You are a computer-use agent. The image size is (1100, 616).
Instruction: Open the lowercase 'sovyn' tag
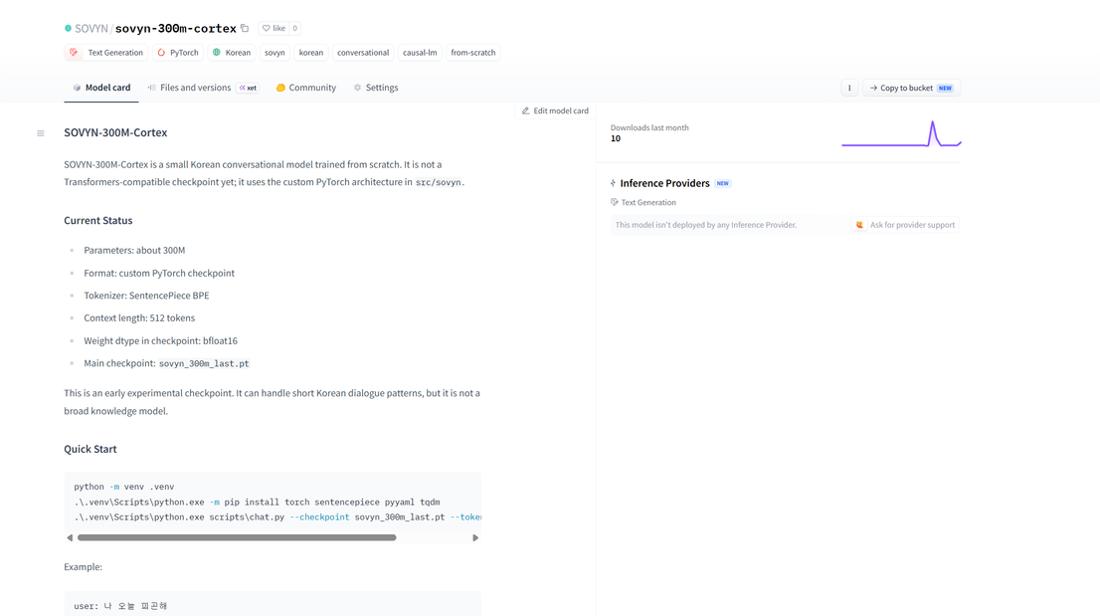point(274,53)
